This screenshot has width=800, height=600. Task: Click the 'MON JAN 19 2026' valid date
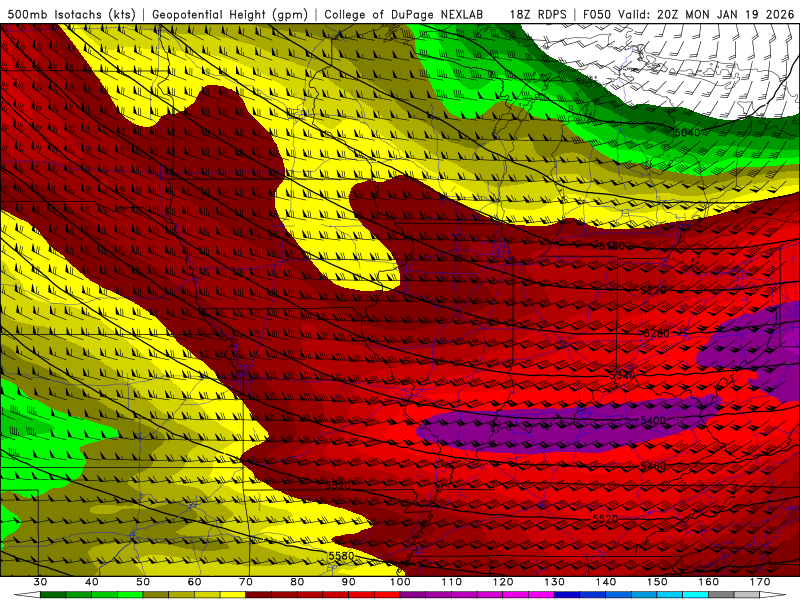click(740, 14)
